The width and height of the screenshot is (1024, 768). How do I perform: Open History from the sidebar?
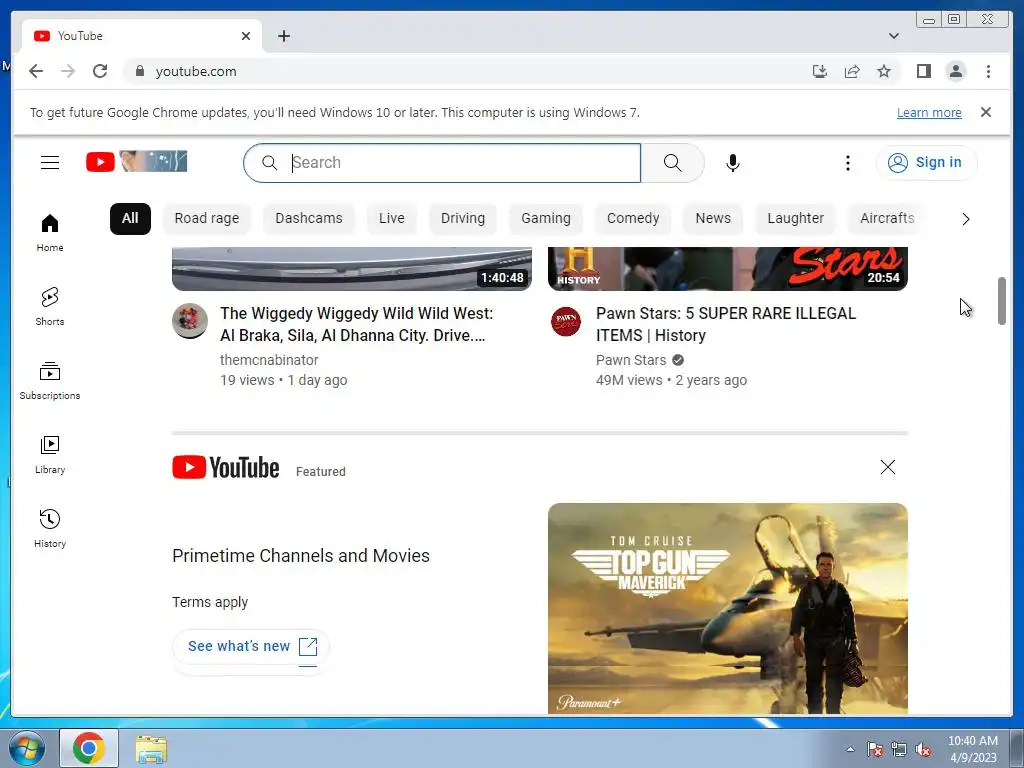[50, 528]
